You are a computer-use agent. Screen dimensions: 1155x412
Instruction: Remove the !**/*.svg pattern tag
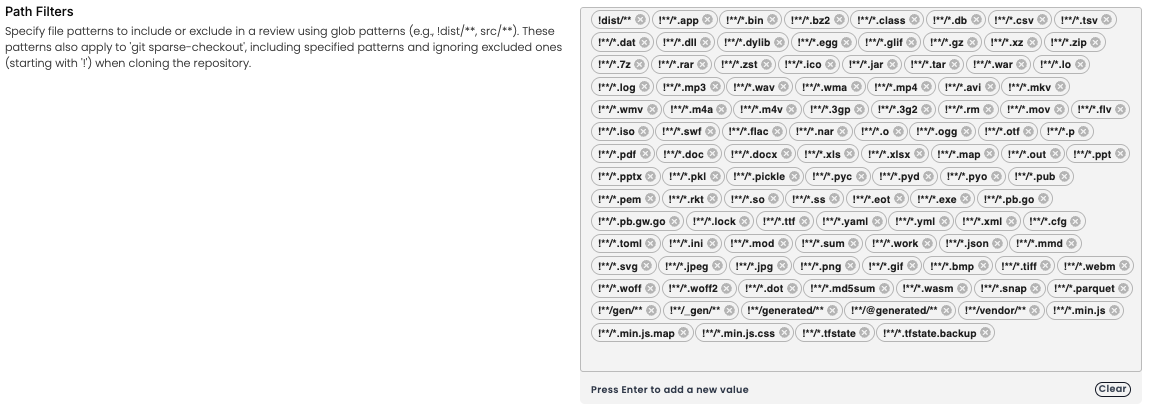[647, 266]
